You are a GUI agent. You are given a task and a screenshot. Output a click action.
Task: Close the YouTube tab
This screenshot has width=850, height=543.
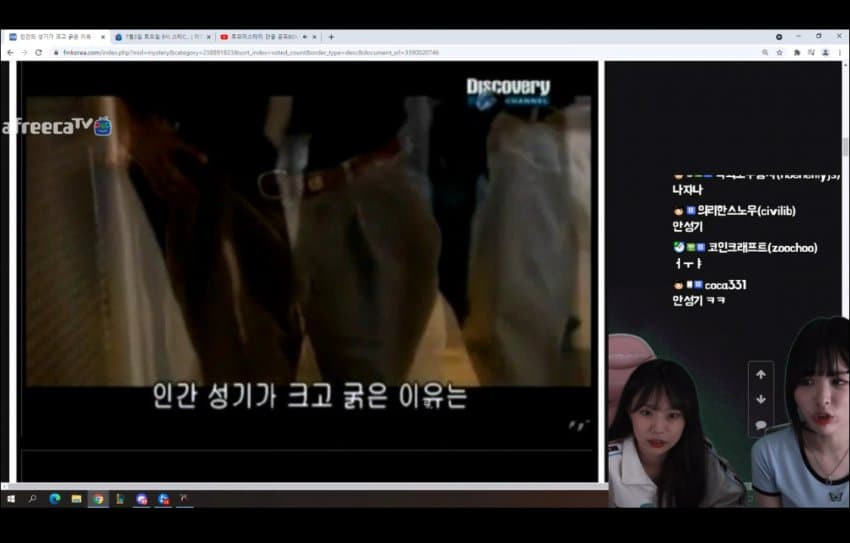click(314, 37)
